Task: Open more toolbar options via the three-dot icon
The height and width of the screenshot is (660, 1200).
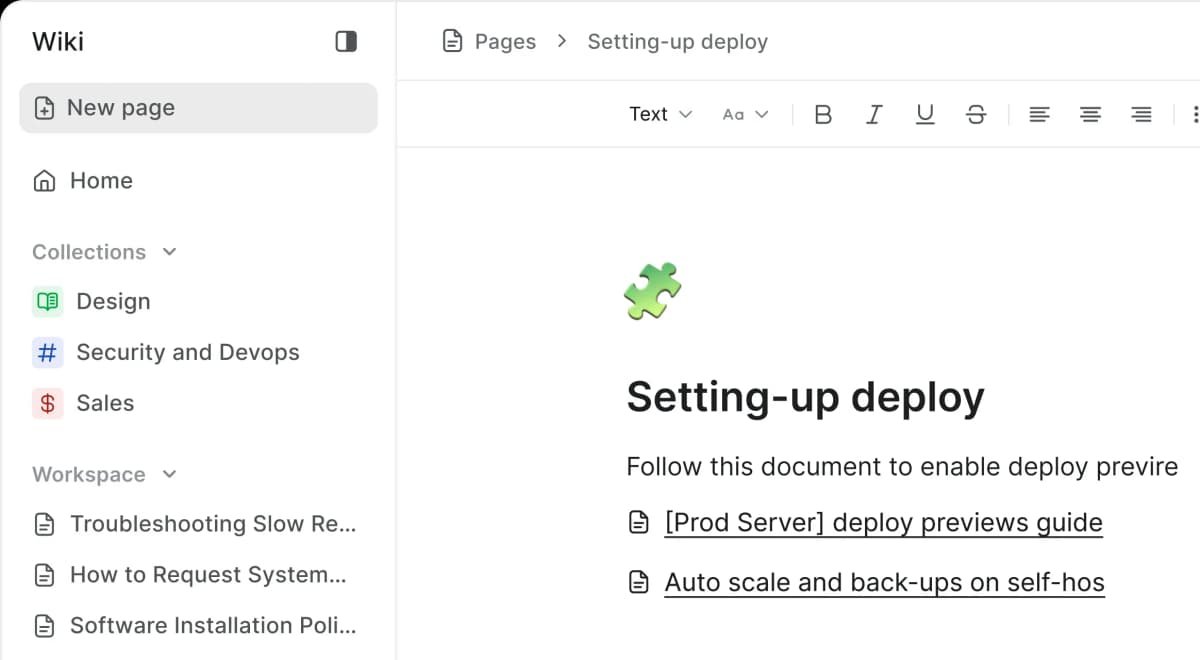Action: coord(1195,113)
